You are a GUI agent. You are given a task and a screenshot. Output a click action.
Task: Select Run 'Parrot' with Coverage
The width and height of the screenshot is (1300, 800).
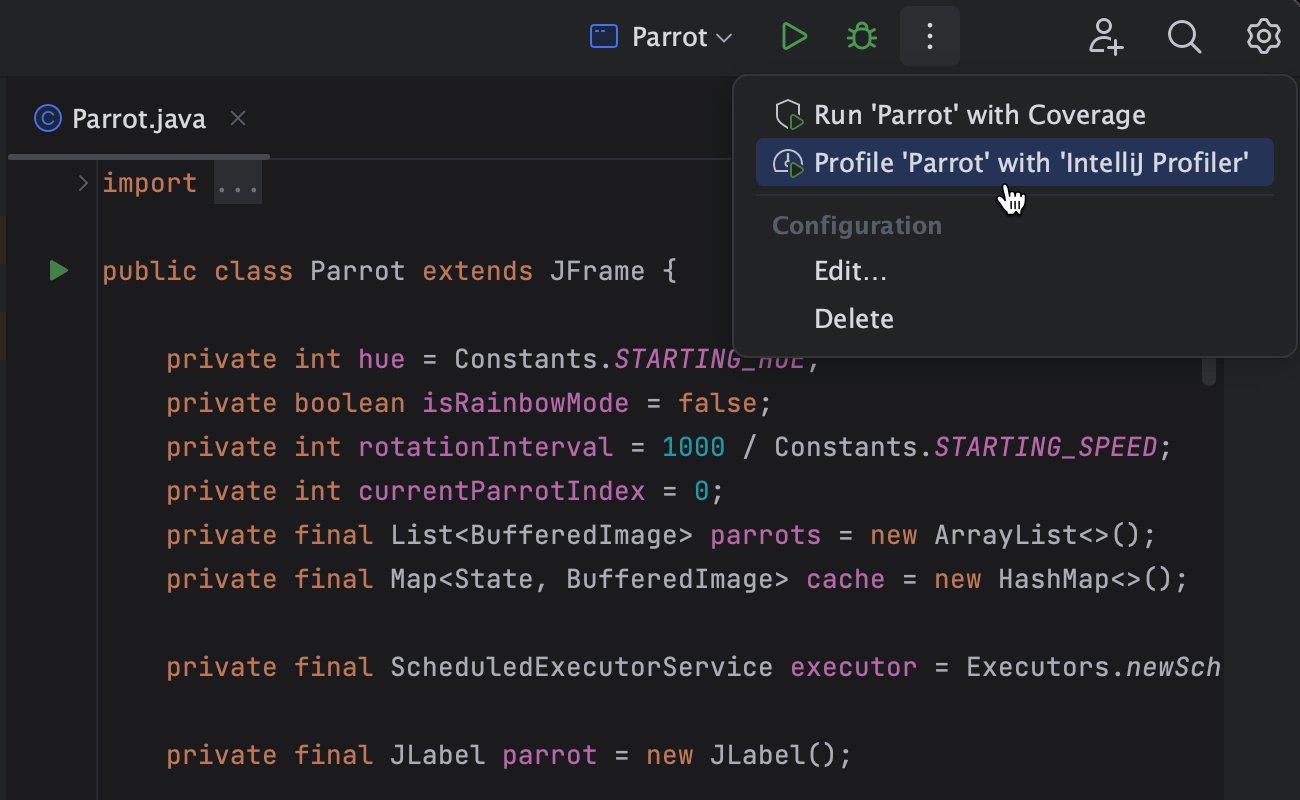[1015, 115]
